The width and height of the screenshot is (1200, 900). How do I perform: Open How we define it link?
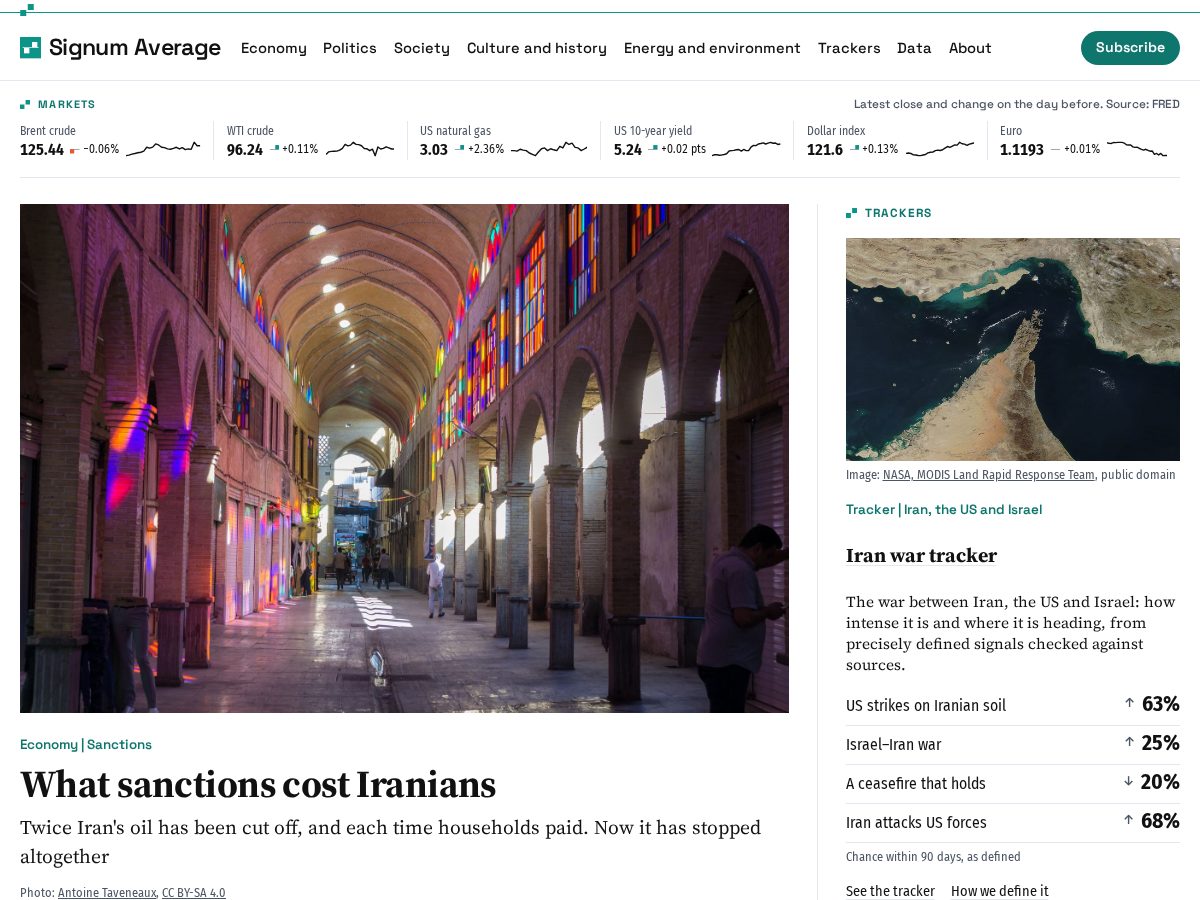[x=1000, y=891]
